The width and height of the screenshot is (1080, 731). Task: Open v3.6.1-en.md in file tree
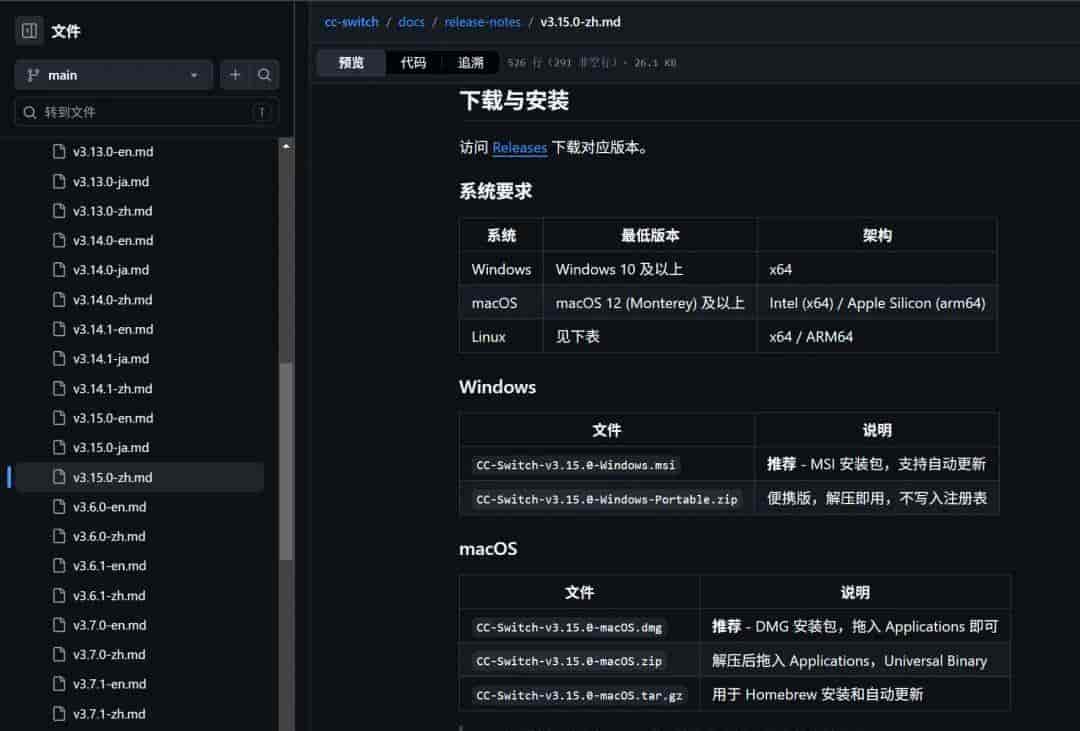(x=110, y=566)
